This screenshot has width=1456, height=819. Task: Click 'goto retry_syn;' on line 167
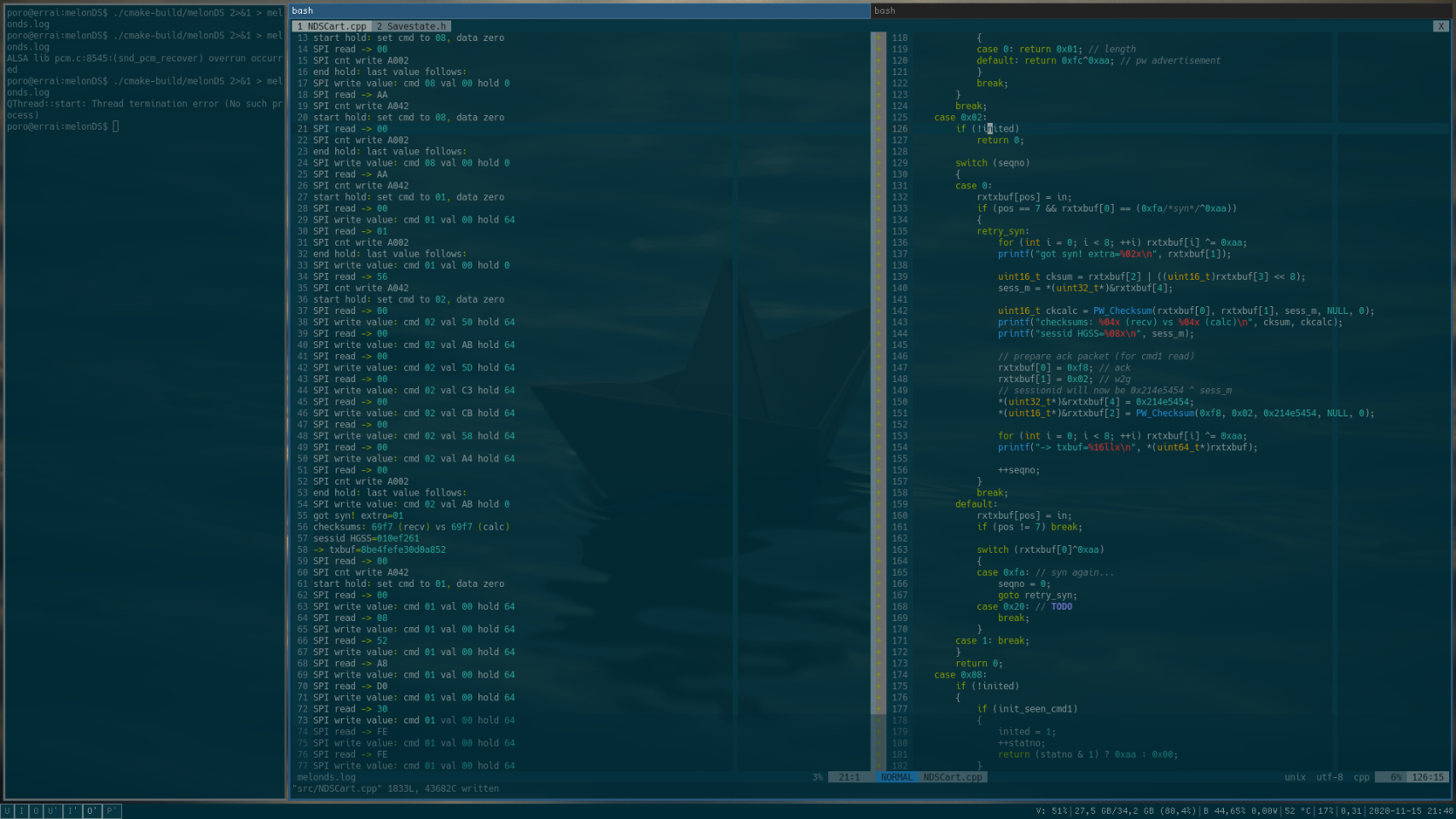pos(1037,595)
